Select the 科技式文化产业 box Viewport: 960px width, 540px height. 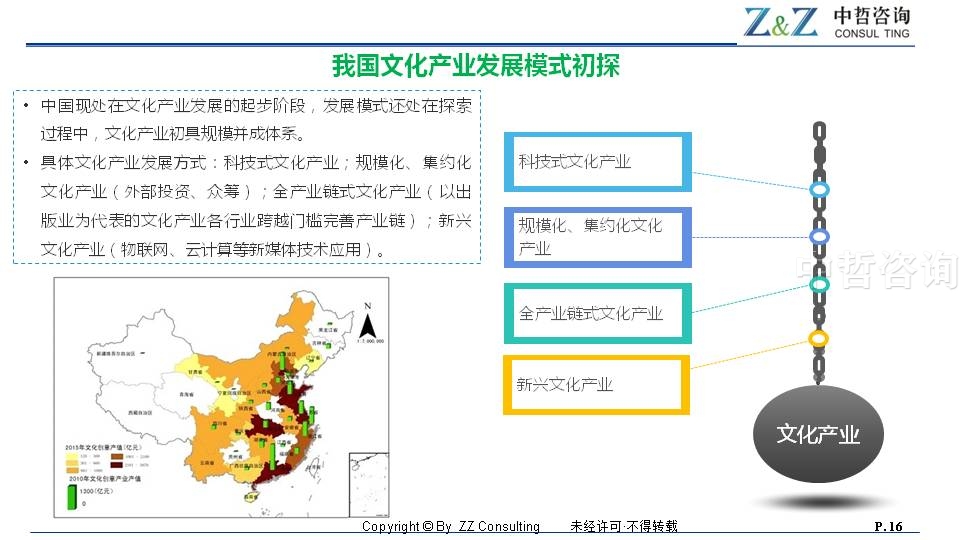point(597,162)
